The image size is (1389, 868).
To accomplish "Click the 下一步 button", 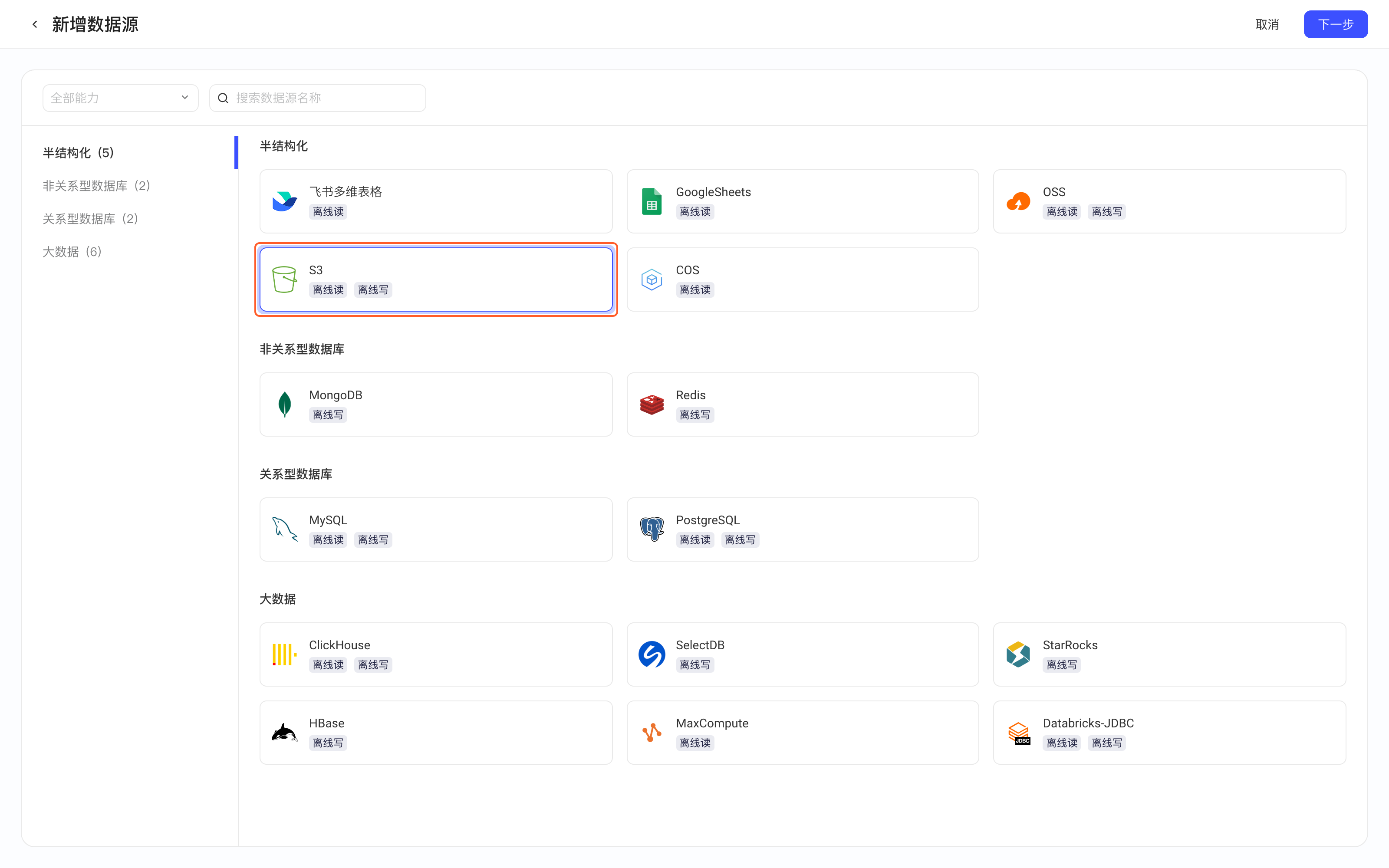I will 1336,24.
